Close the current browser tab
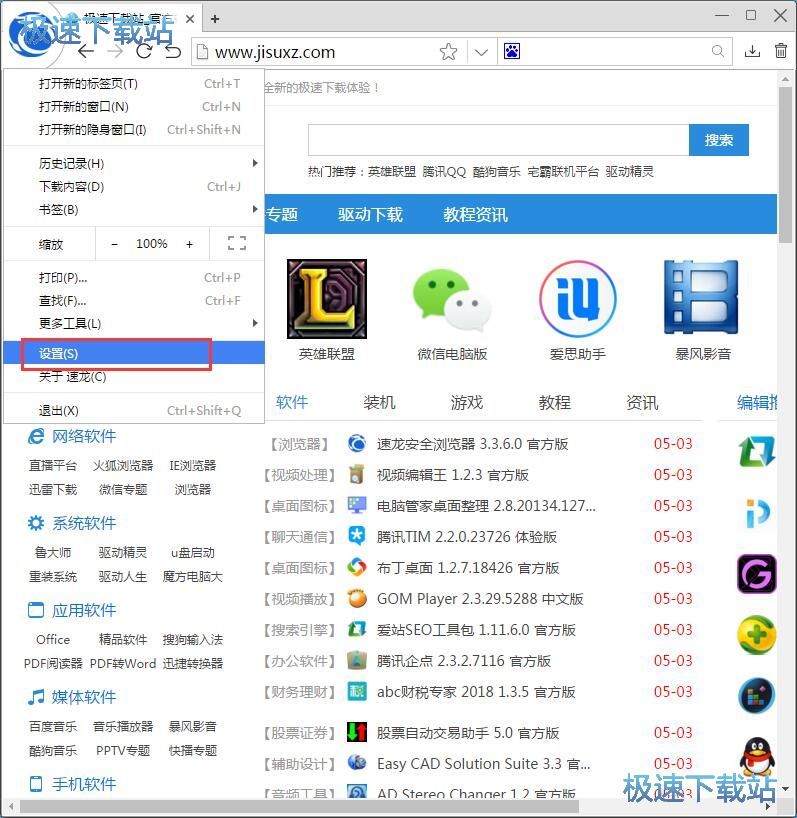The height and width of the screenshot is (818, 797). tap(190, 19)
